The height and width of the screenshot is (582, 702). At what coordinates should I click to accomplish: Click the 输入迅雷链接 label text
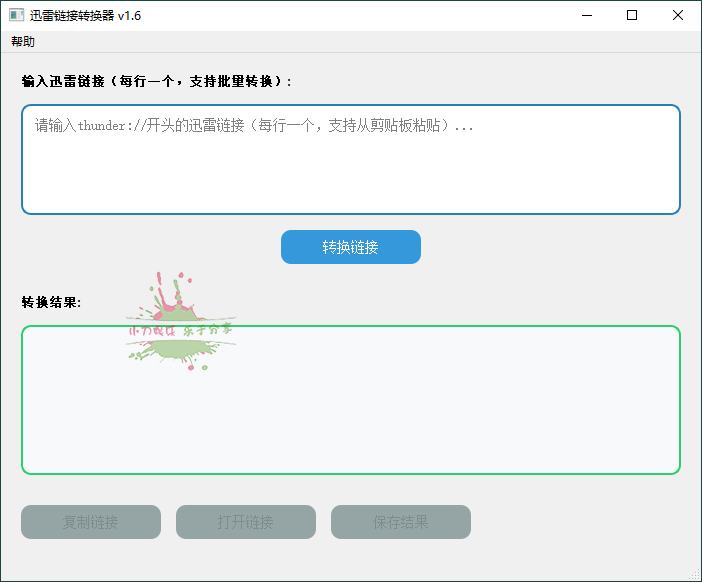[x=155, y=81]
